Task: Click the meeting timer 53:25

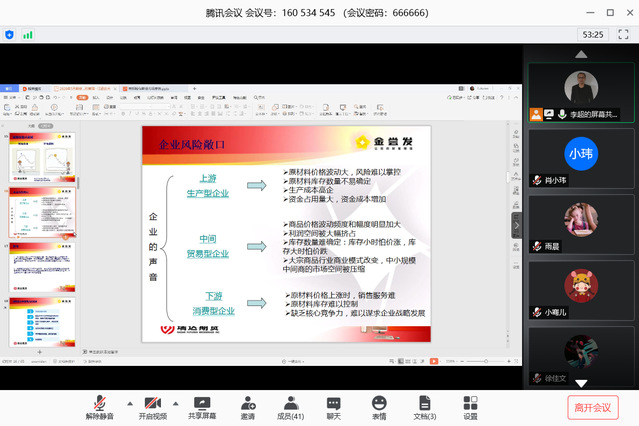Action: [593, 34]
